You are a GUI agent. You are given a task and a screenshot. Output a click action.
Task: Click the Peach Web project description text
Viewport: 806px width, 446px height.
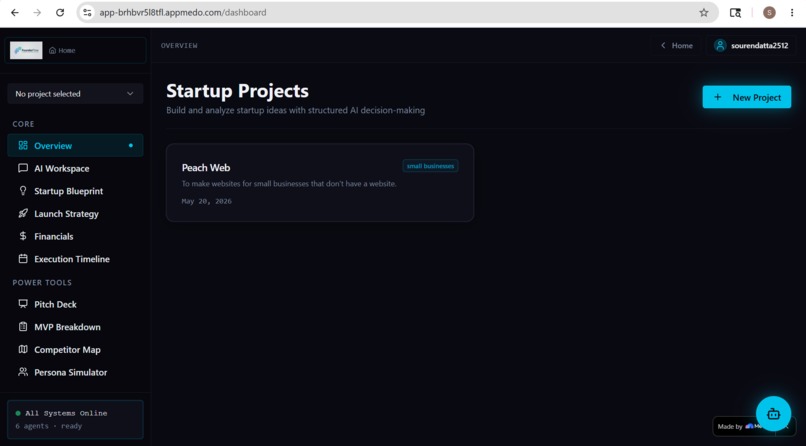[x=289, y=184]
